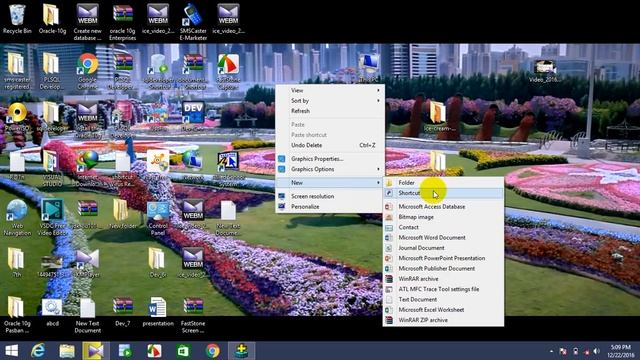The image size is (640, 360).
Task: Select the DEV desktop shortcut icon
Action: [193, 116]
